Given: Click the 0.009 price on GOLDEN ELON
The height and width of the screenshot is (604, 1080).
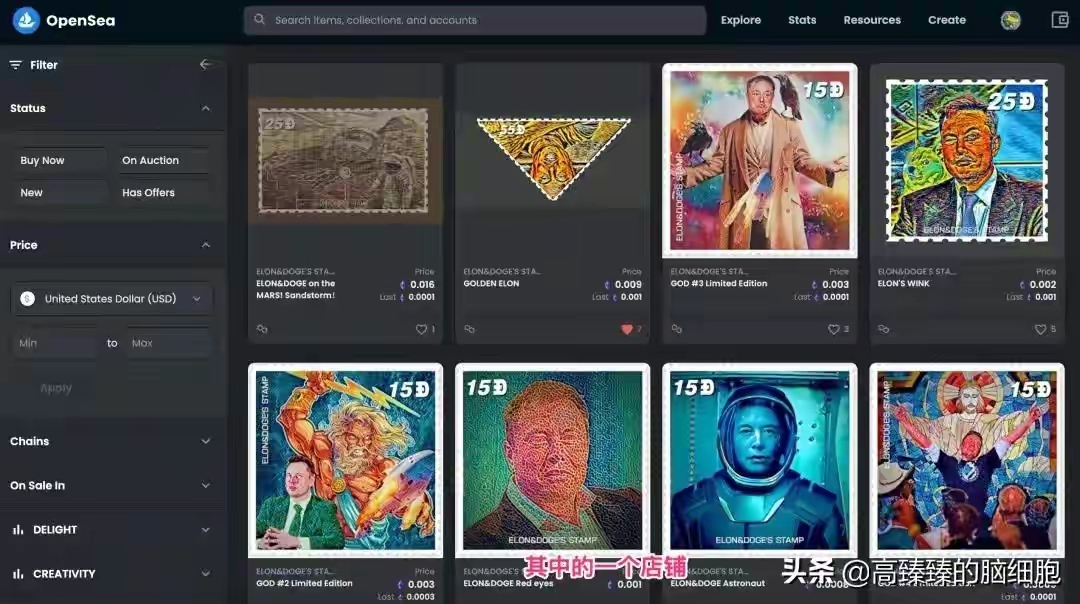Looking at the screenshot, I should point(627,284).
